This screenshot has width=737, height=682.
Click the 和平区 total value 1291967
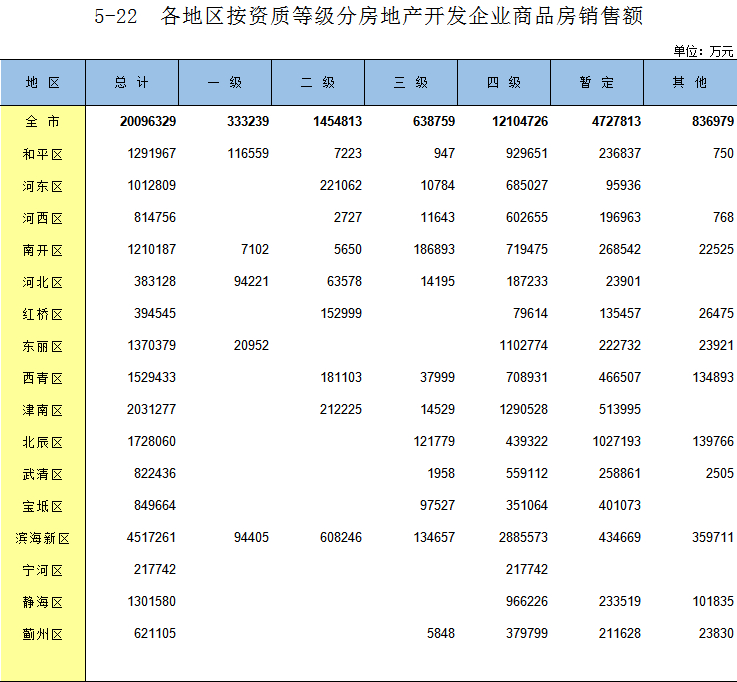click(152, 153)
